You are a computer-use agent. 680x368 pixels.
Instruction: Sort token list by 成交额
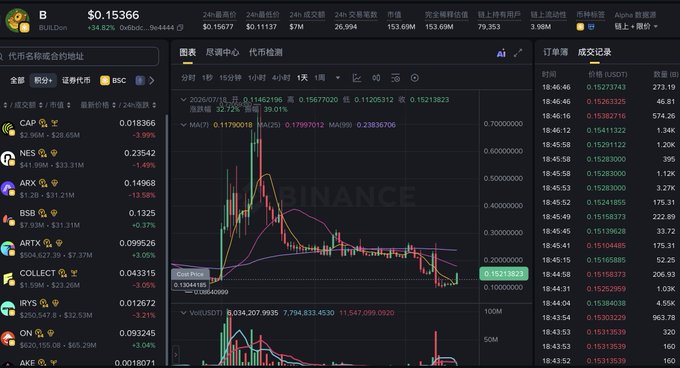click(x=28, y=105)
